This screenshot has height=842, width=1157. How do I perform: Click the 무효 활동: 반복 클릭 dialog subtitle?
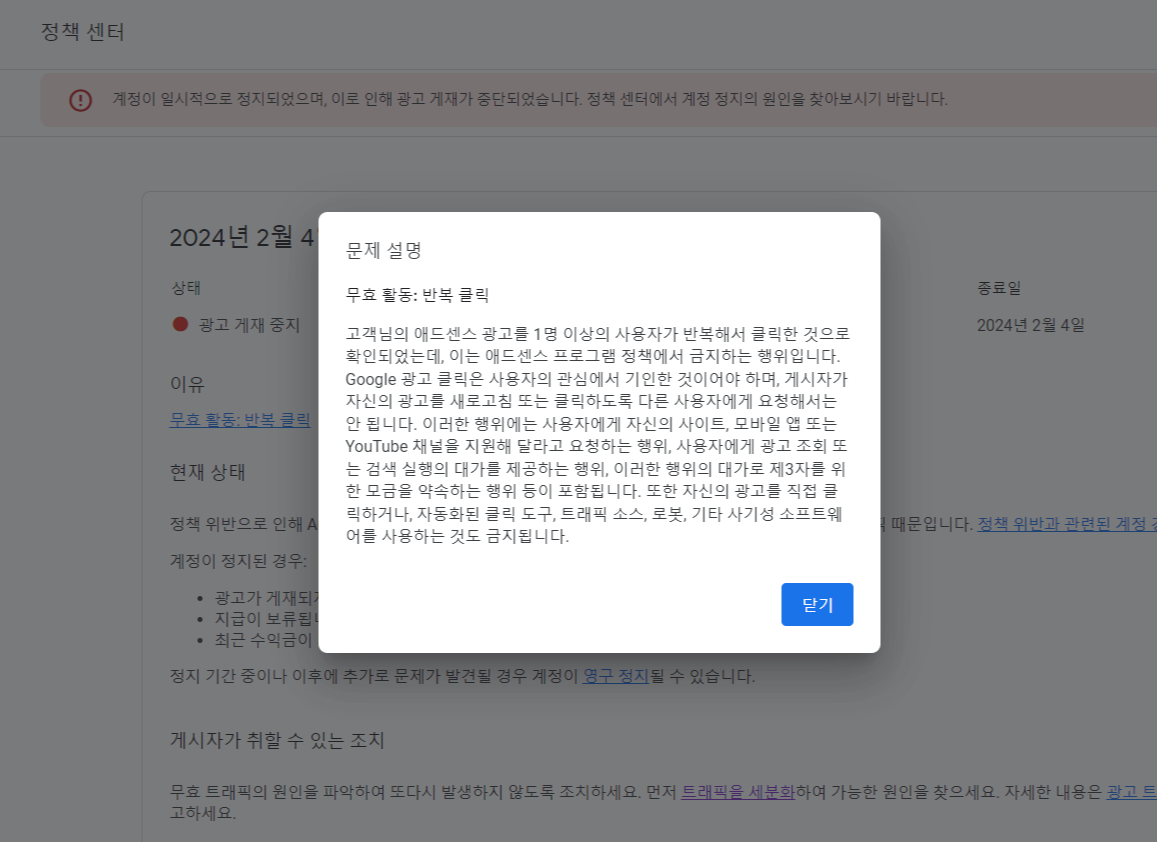[x=418, y=295]
